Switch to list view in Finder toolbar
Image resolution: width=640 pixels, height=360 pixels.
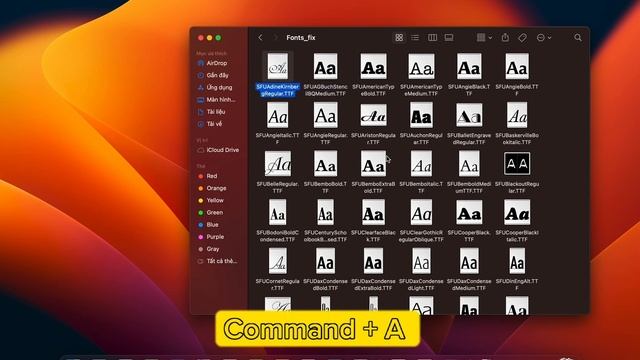(415, 38)
